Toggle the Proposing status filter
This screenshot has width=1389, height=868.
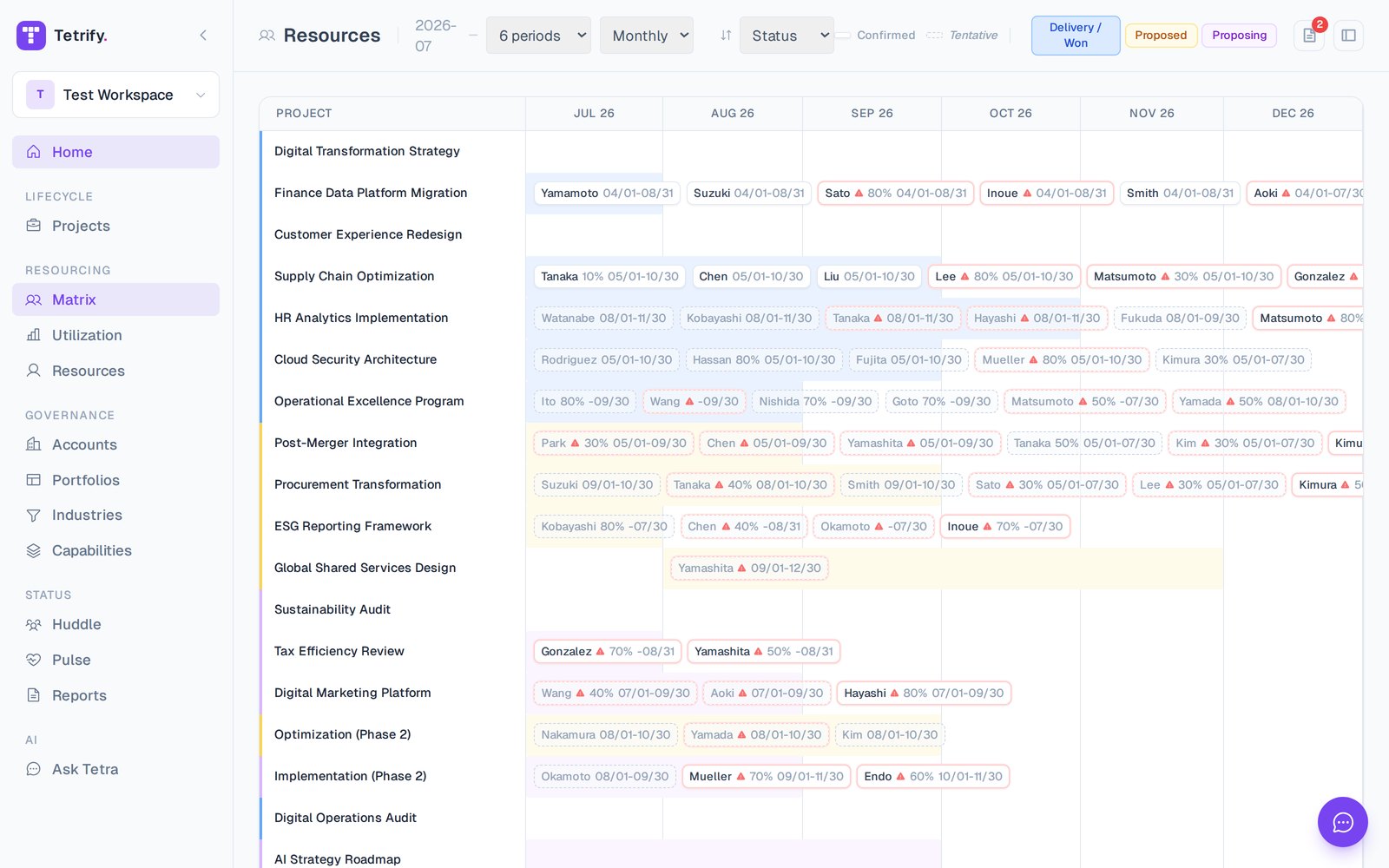tap(1239, 36)
